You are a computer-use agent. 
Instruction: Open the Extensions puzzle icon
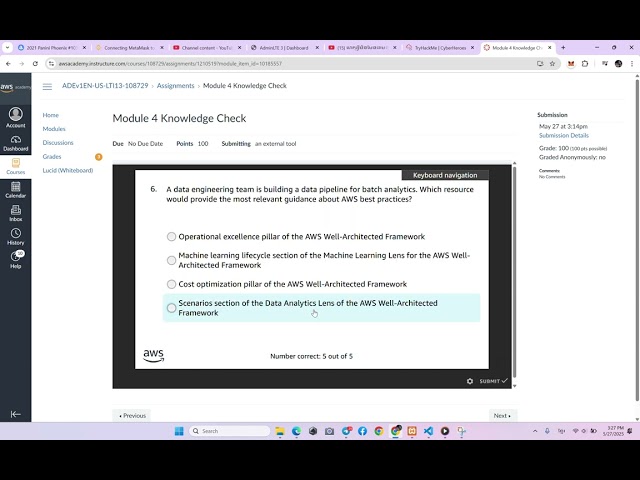(x=585, y=64)
